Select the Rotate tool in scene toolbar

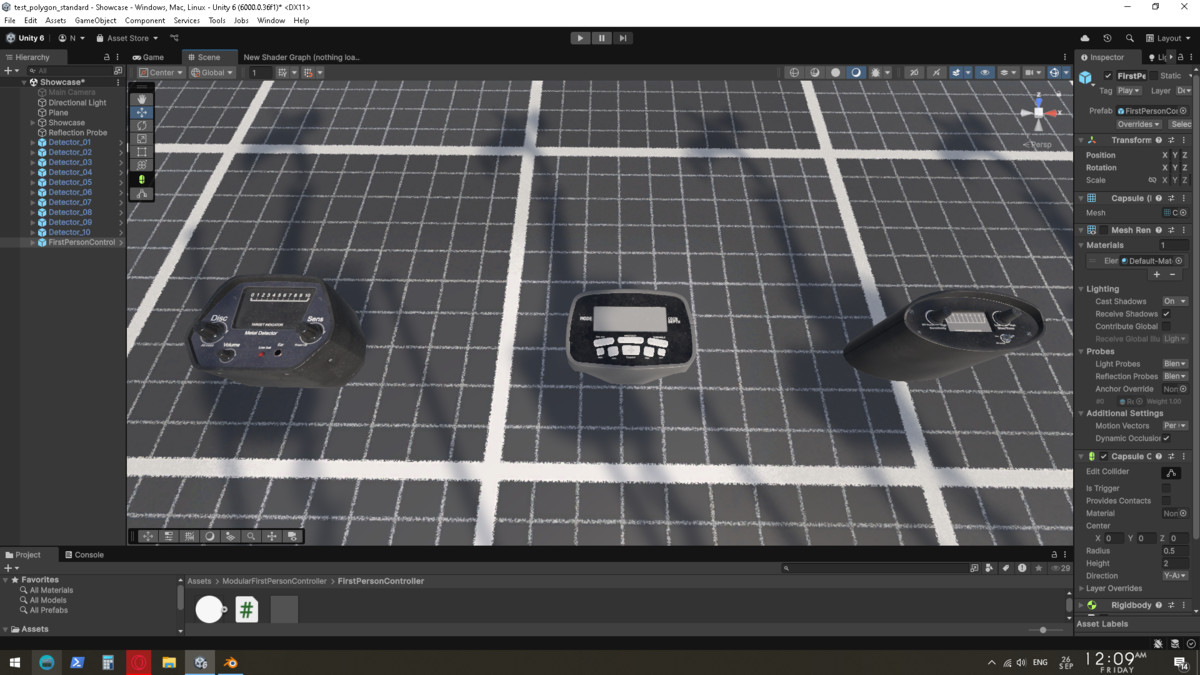(142, 126)
